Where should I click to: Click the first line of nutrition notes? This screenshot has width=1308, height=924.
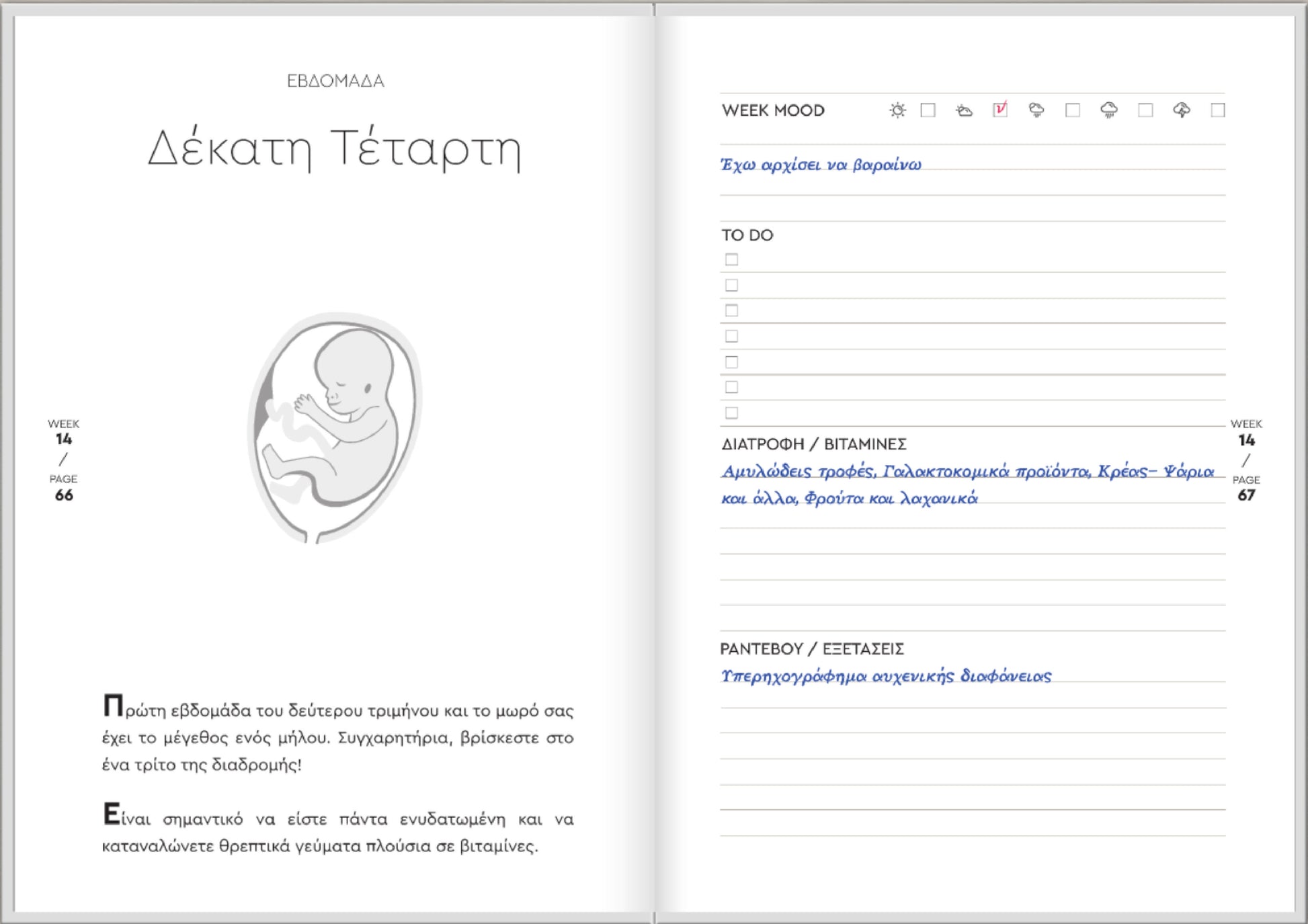pyautogui.click(x=967, y=472)
